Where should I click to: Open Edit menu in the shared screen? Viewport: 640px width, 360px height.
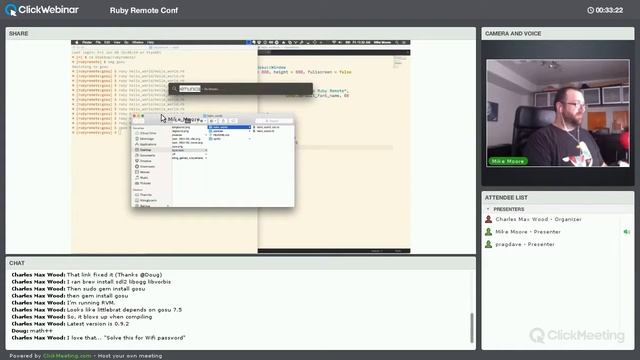[107, 42]
